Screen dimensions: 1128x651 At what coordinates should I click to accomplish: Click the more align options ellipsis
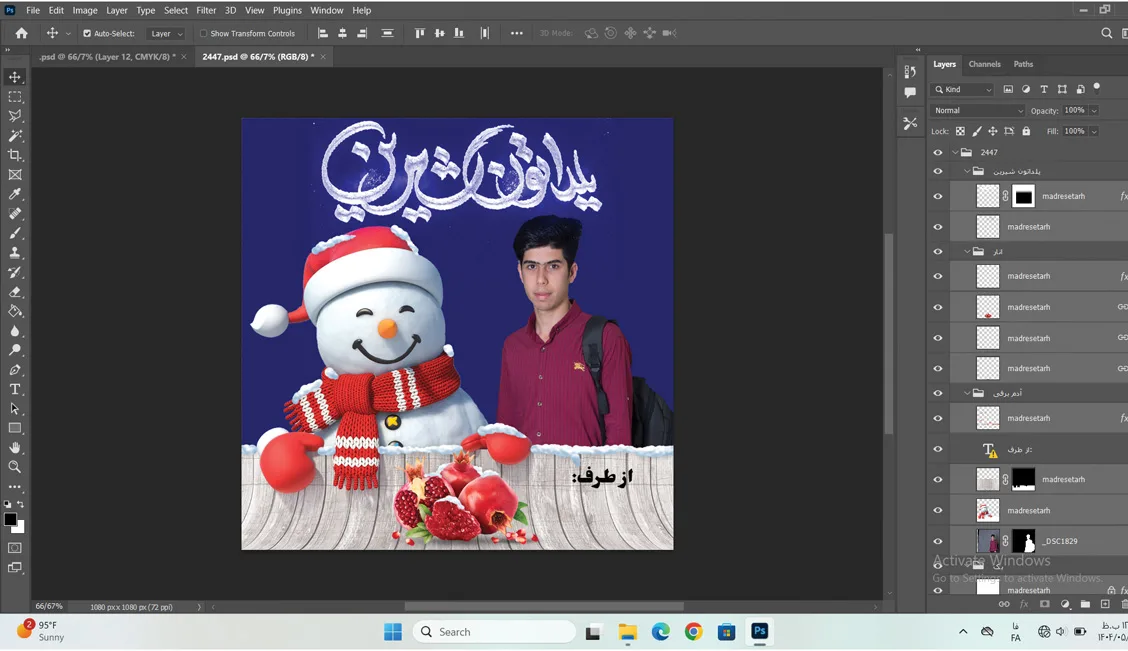click(517, 33)
